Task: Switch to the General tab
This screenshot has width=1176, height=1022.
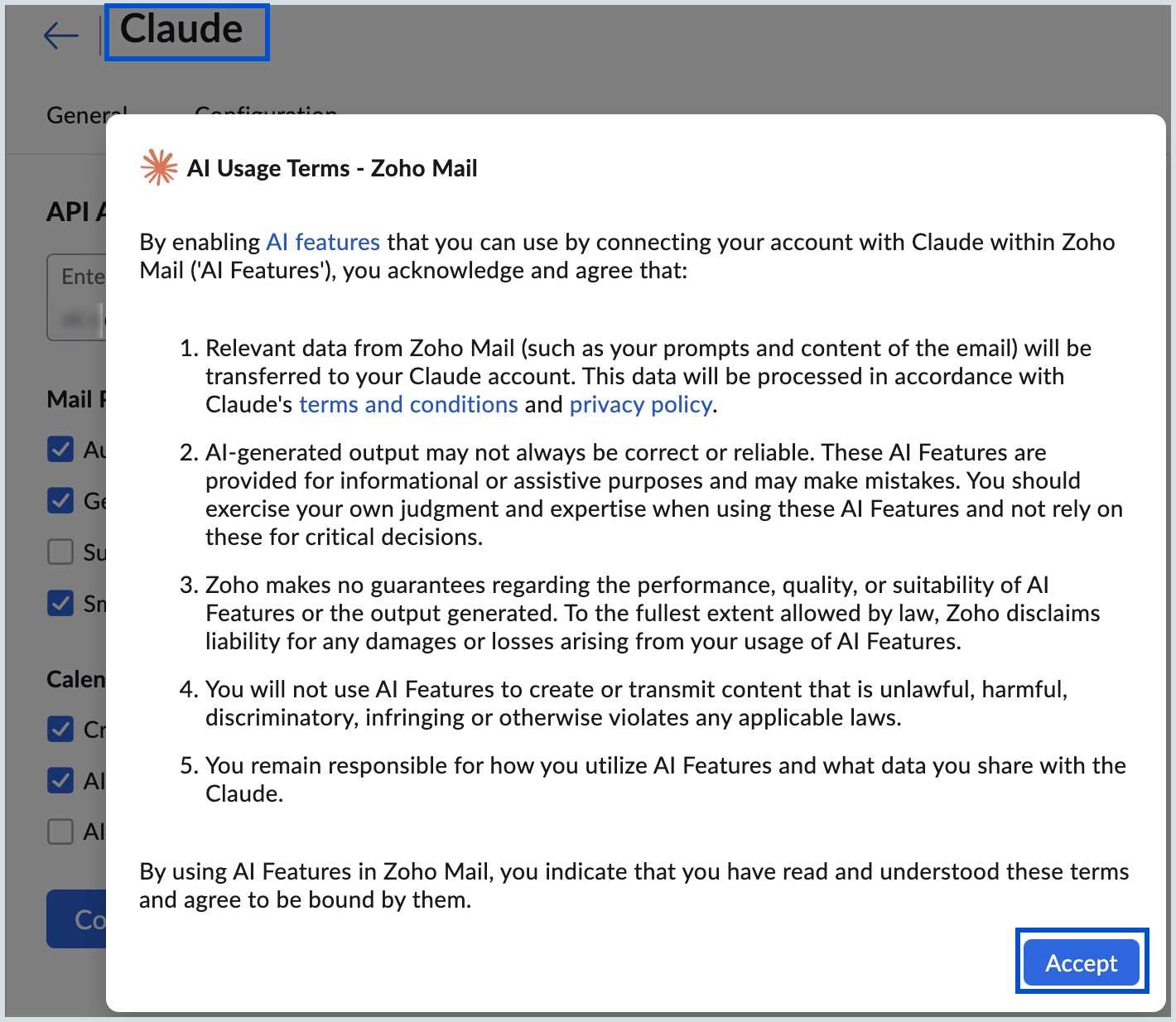Action: click(85, 113)
